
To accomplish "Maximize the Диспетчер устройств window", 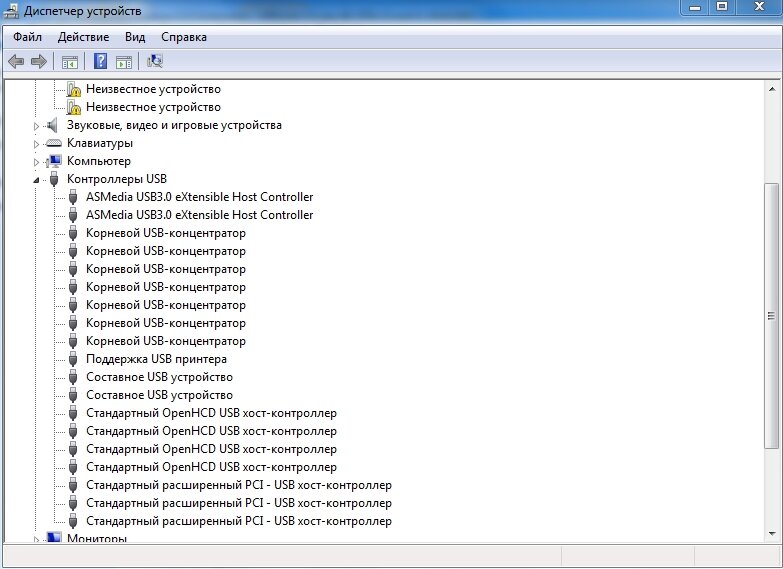I will click(x=723, y=6).
